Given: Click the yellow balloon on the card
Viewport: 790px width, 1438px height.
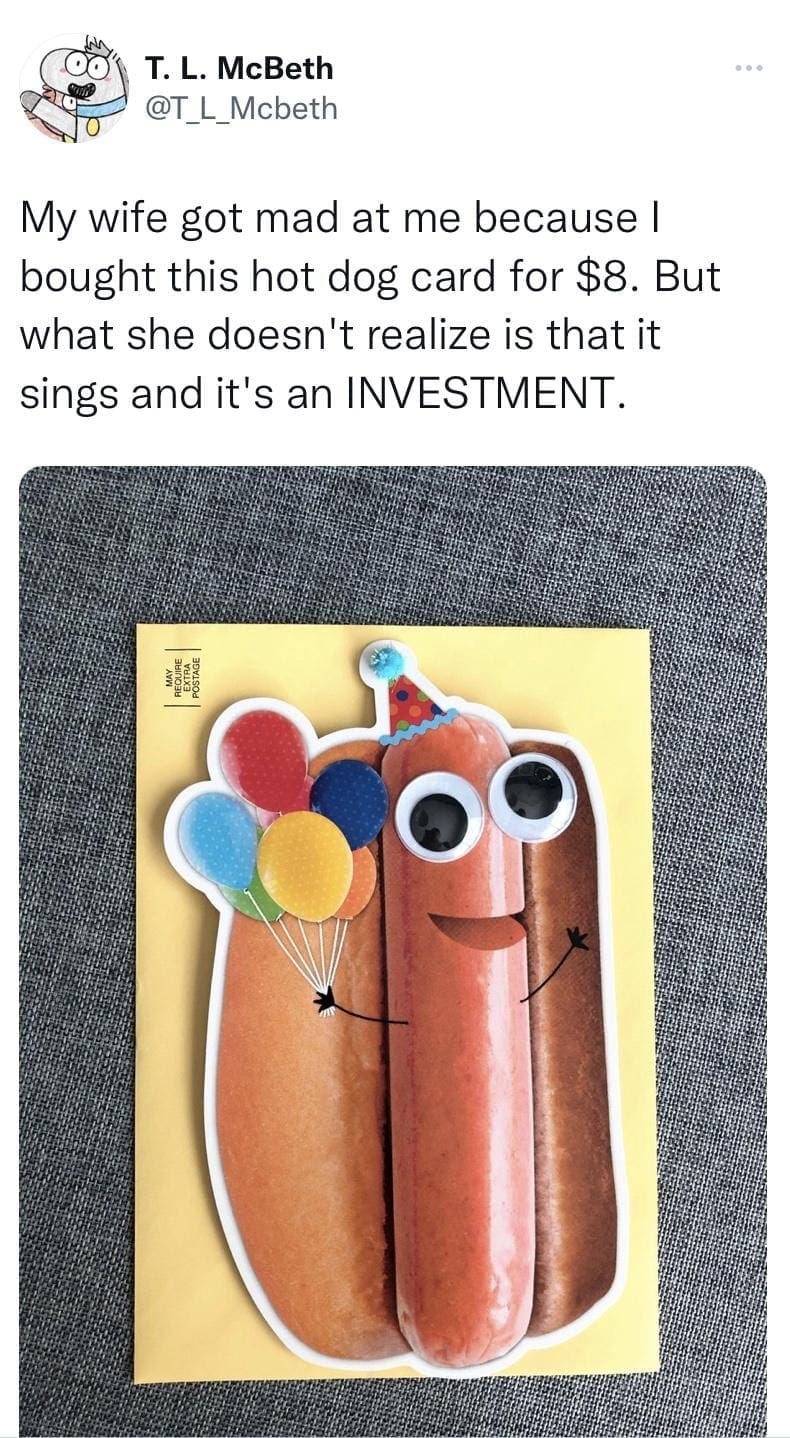Looking at the screenshot, I should click(304, 864).
